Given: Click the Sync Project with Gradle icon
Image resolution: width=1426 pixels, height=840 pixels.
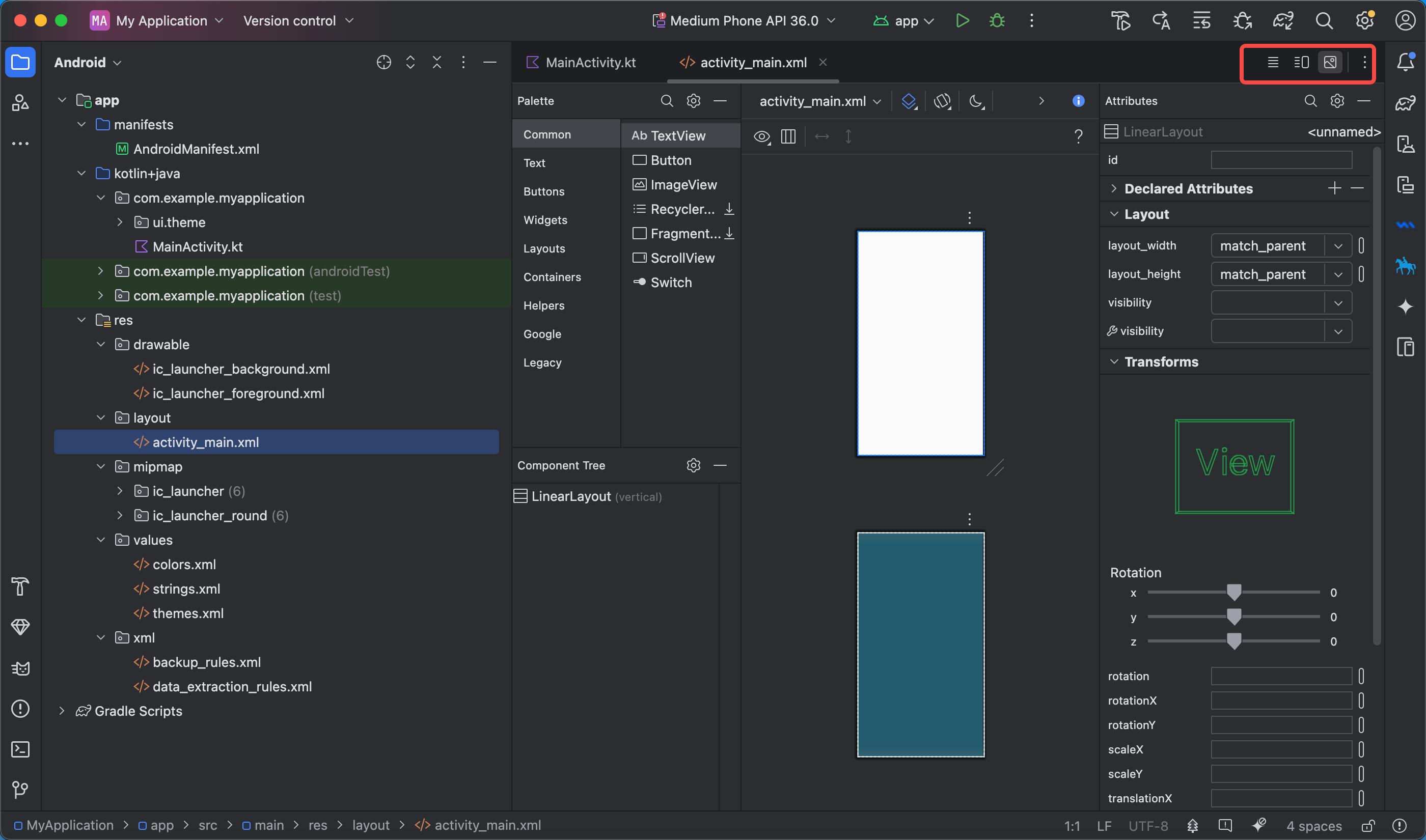Looking at the screenshot, I should coord(1283,21).
